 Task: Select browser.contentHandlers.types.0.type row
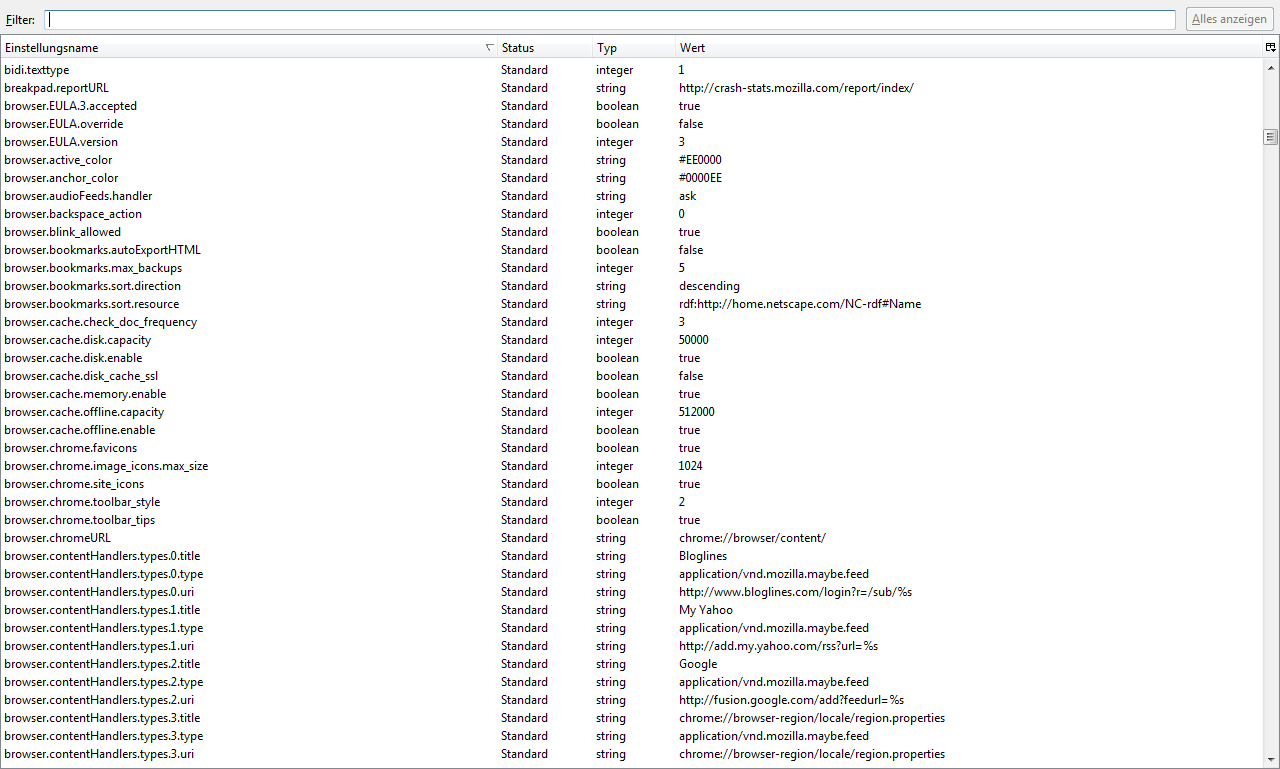pyautogui.click(x=632, y=574)
